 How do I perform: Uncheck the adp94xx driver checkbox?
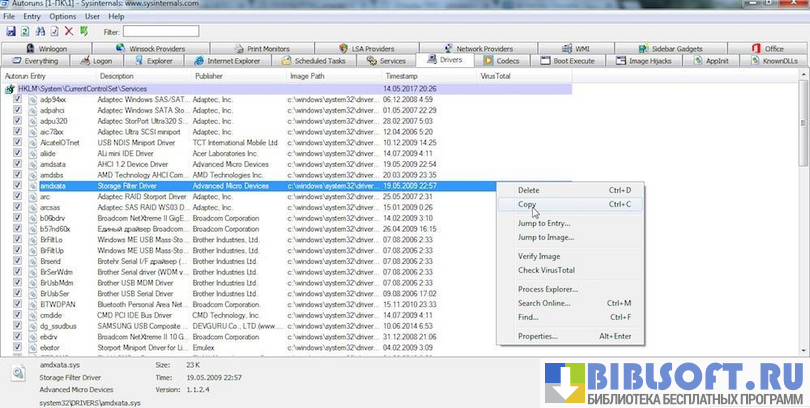coord(18,100)
